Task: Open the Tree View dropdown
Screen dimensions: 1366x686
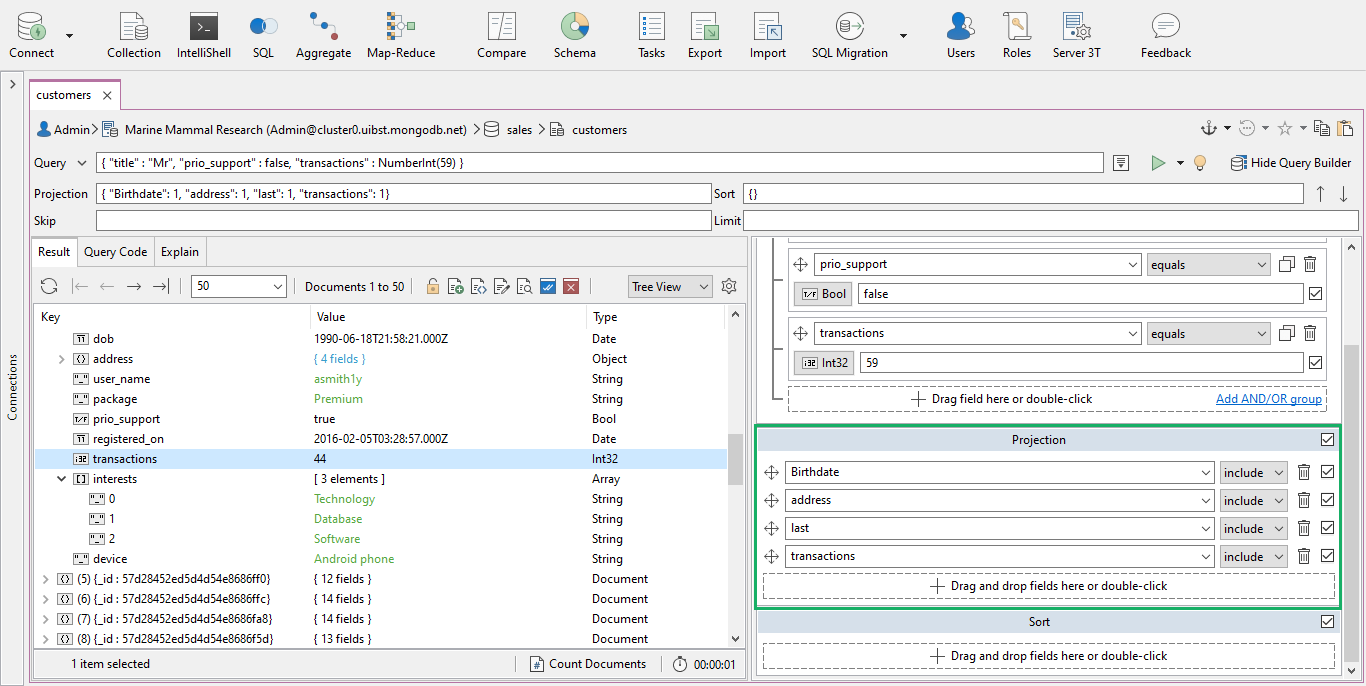Action: [669, 286]
